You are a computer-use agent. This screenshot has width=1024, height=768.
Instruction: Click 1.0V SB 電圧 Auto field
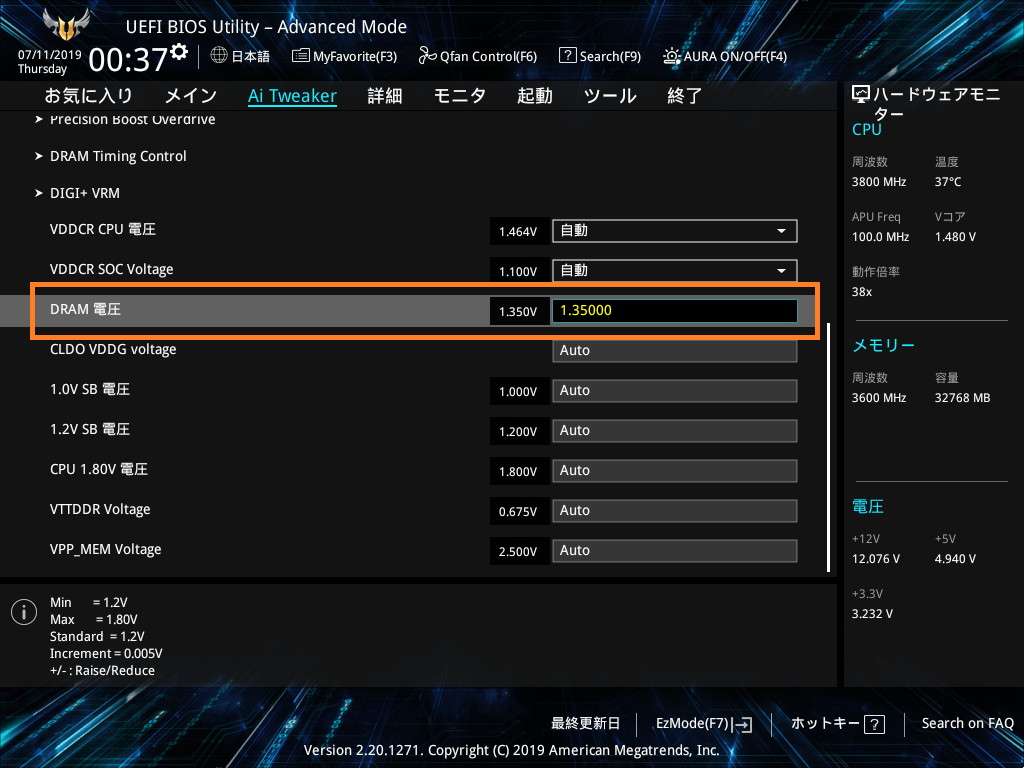coord(675,391)
